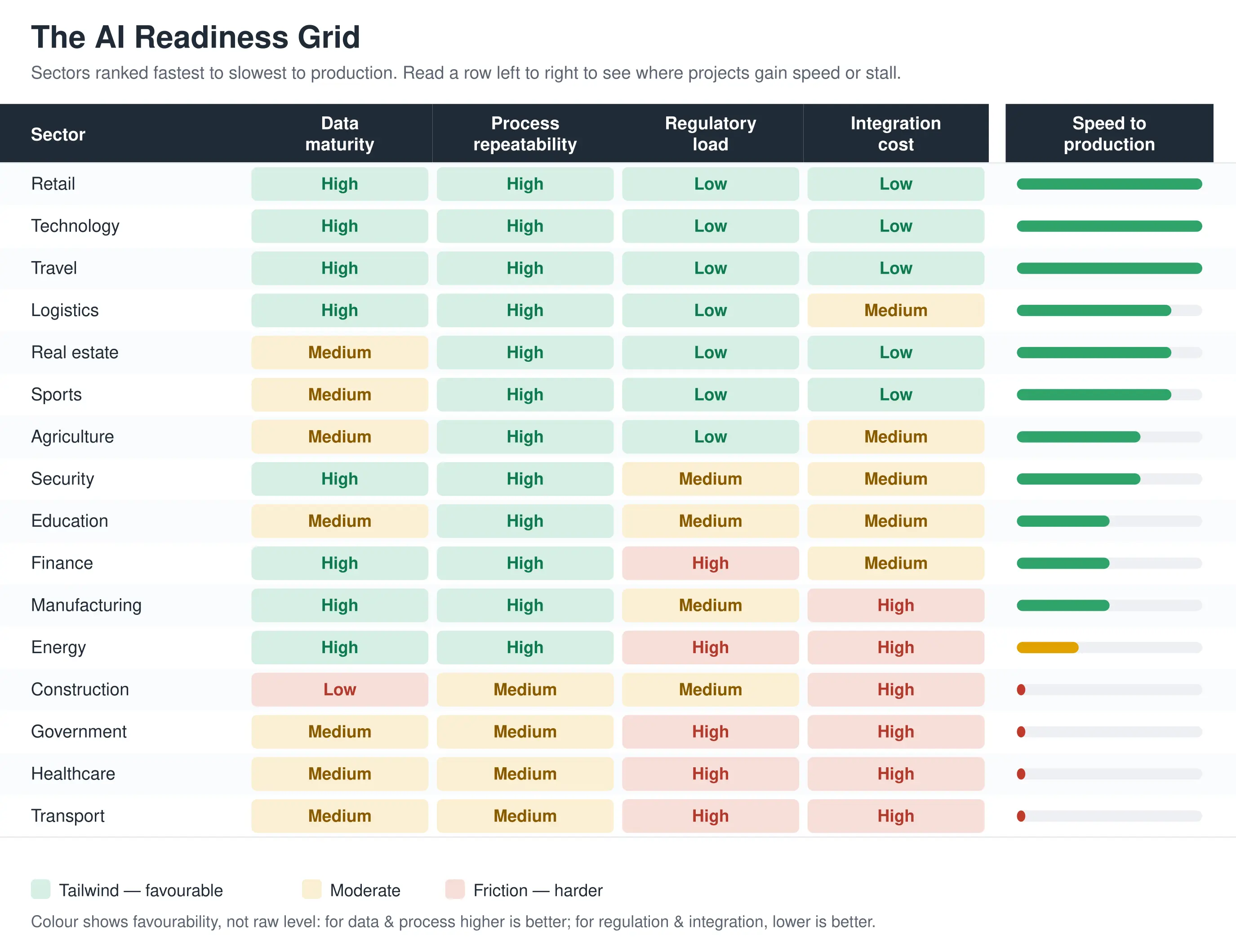Image resolution: width=1236 pixels, height=952 pixels.
Task: Click the green Tailwind legend swatch
Action: click(x=41, y=889)
